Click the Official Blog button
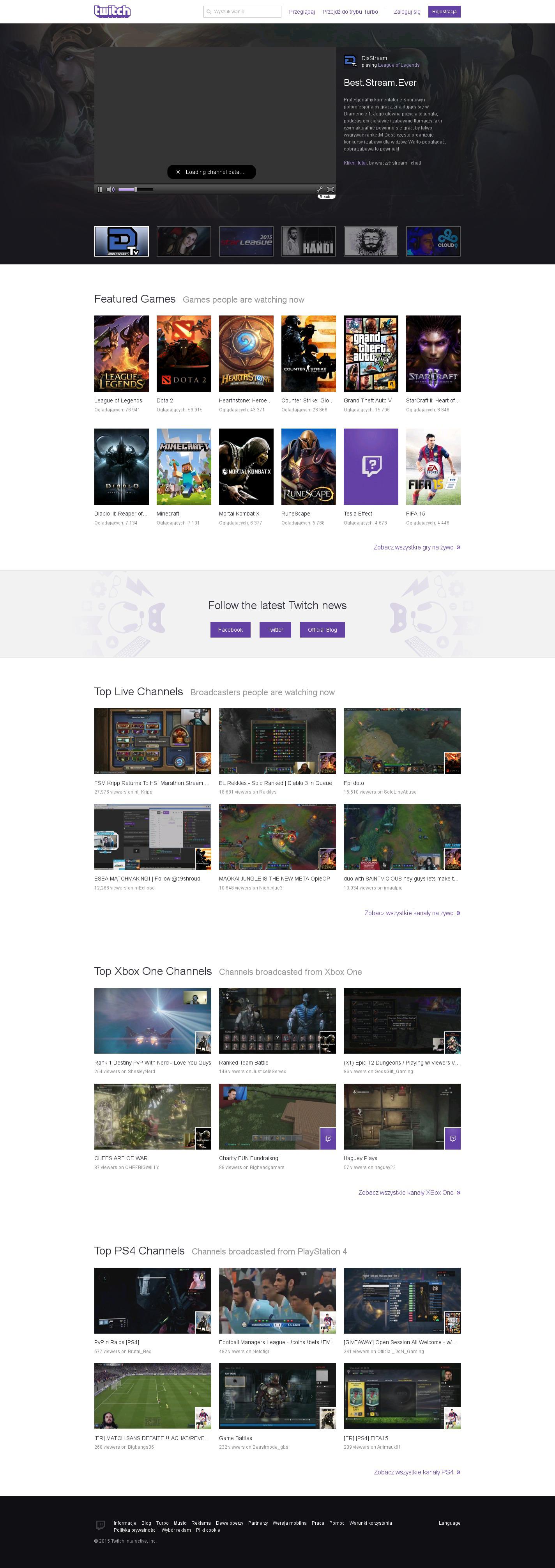 coord(323,630)
